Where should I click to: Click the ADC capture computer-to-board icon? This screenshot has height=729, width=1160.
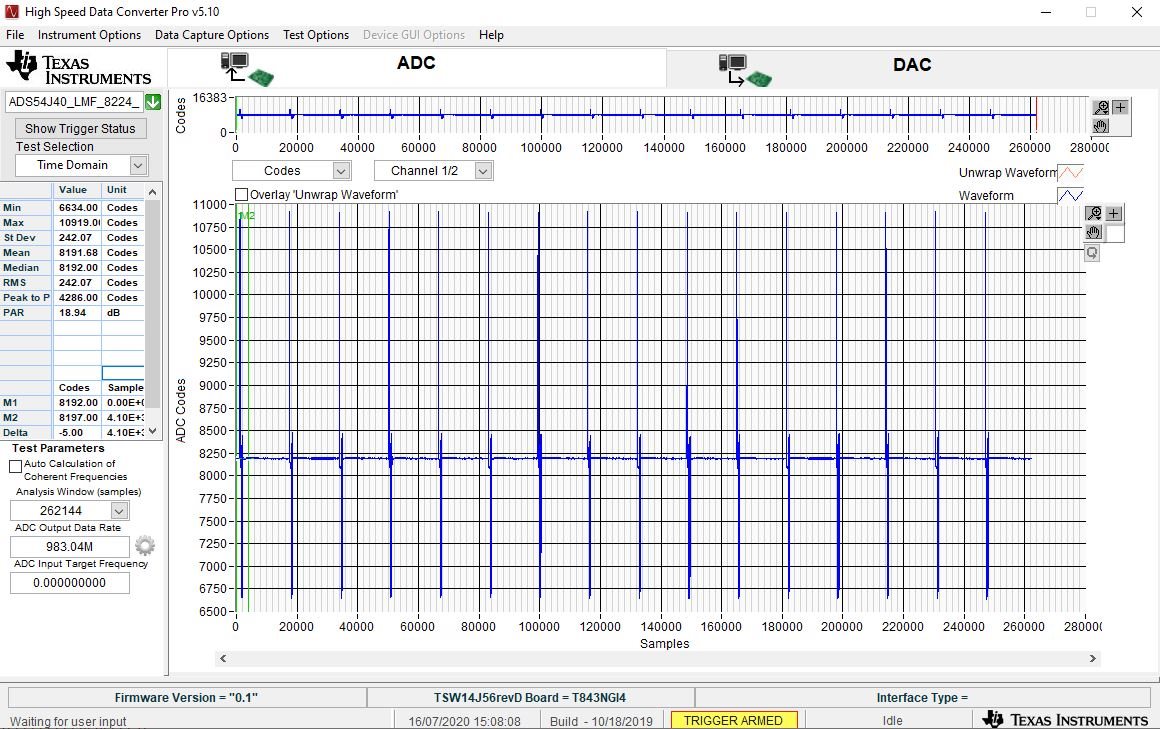click(247, 69)
